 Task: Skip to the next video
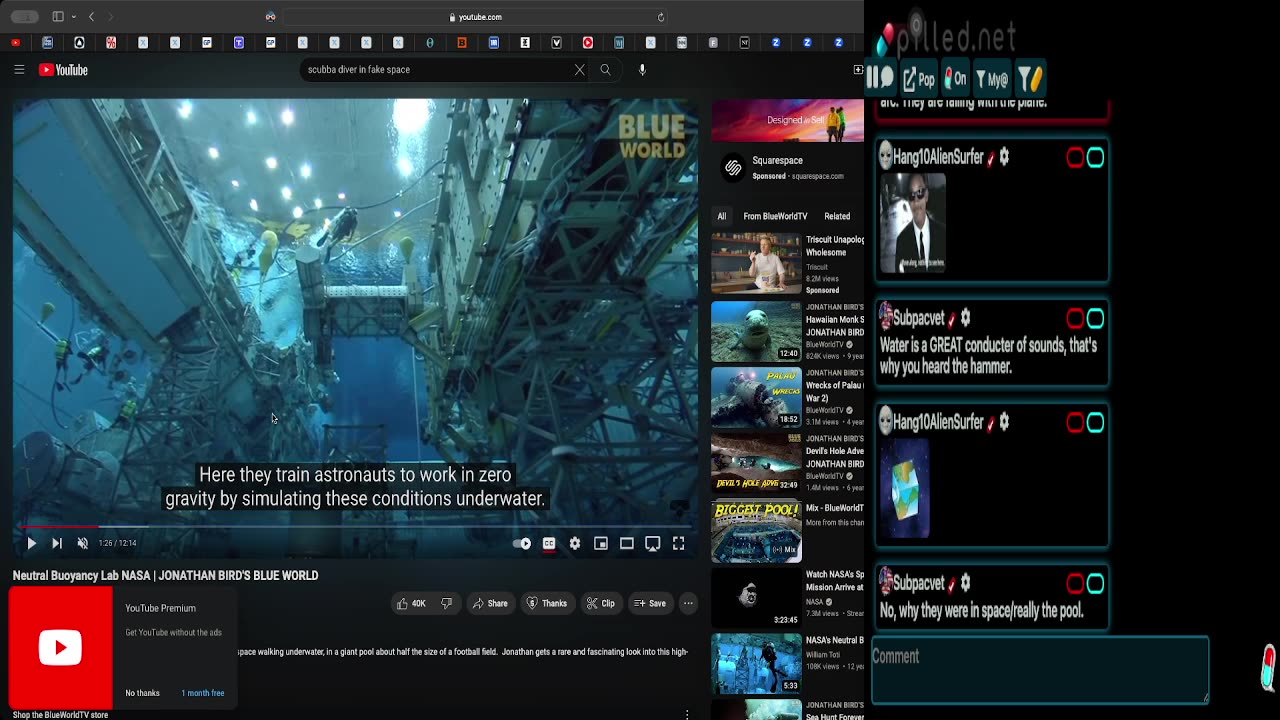(x=57, y=543)
